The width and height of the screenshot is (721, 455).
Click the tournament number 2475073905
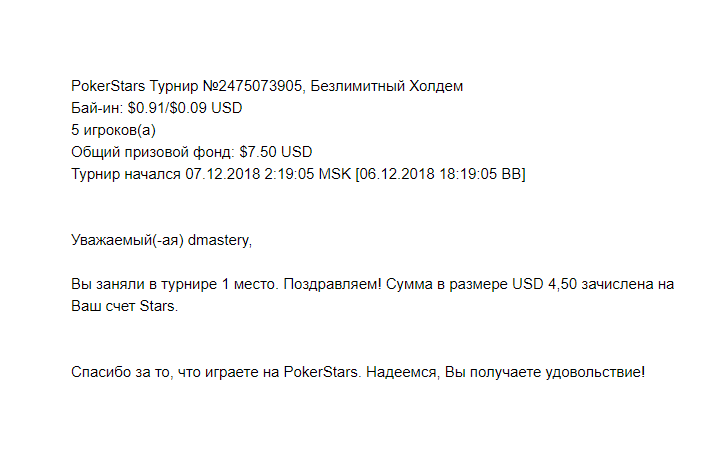tap(252, 86)
